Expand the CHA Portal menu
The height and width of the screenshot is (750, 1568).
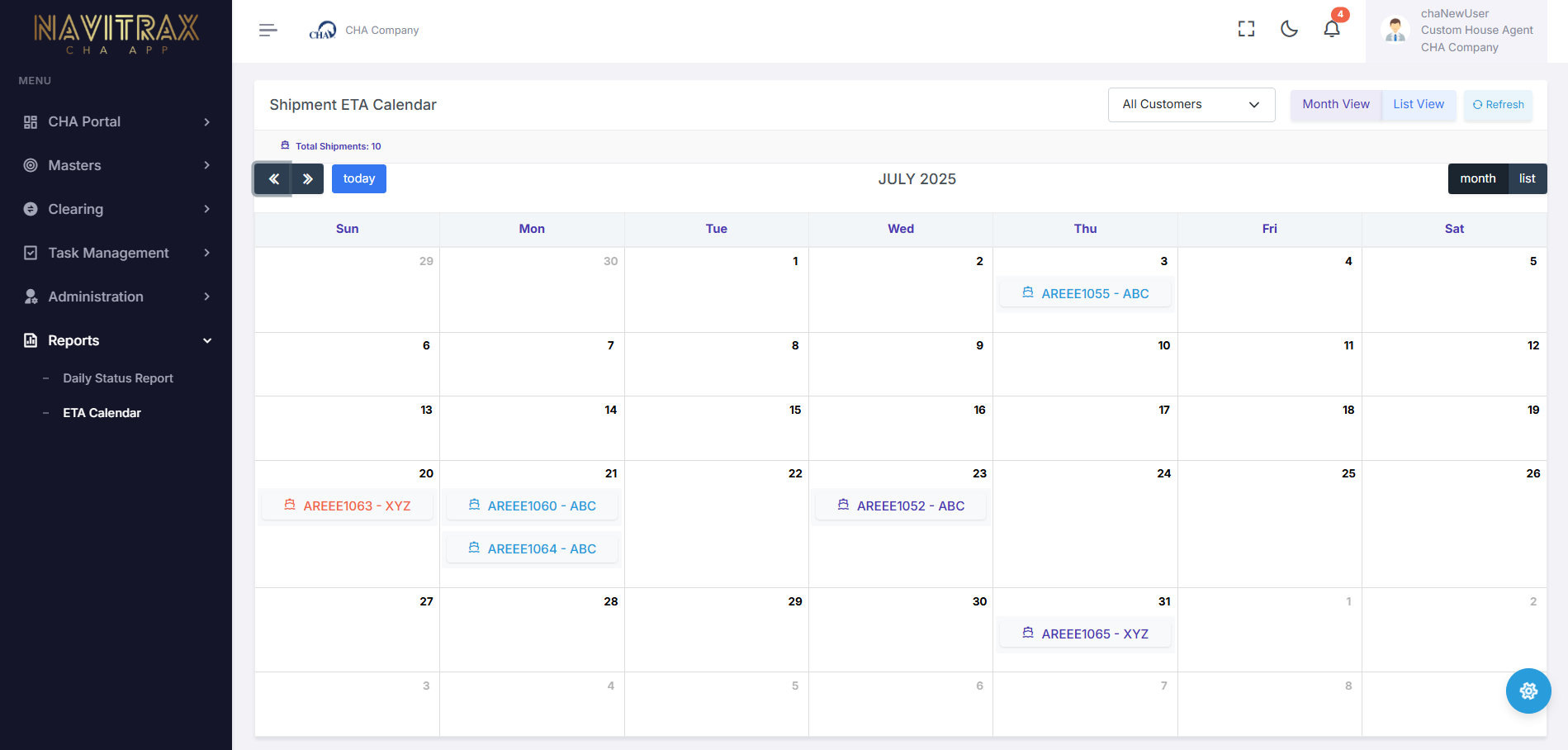116,122
